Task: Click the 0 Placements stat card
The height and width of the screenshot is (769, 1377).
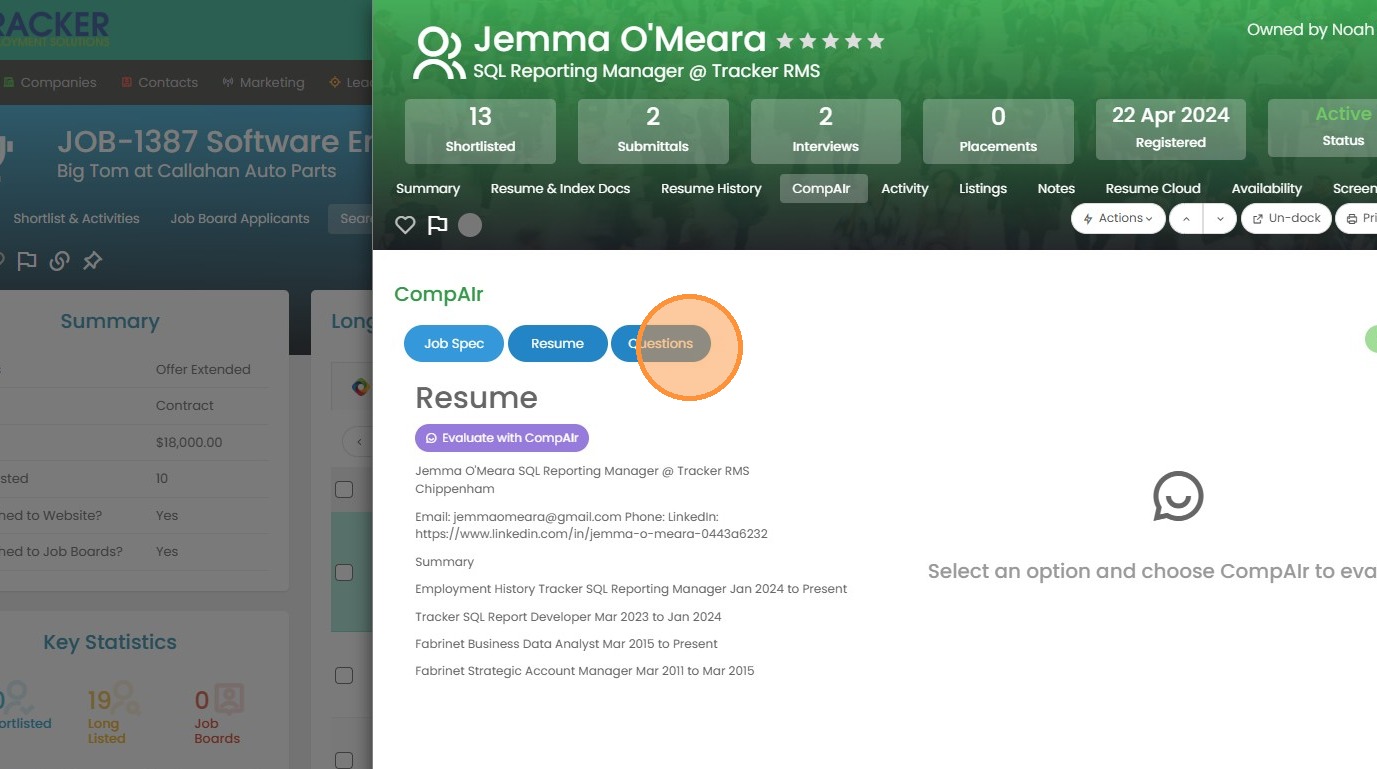Action: tap(998, 130)
